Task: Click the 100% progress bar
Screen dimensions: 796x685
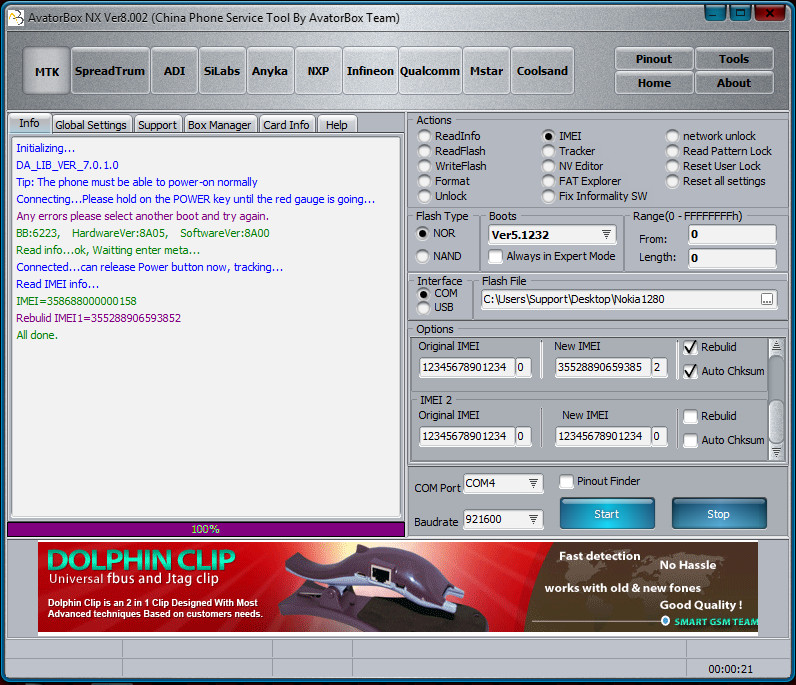Action: coord(206,529)
